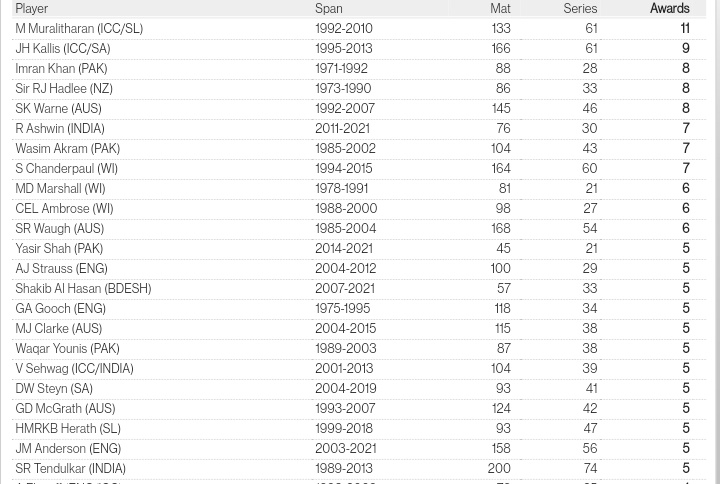Image resolution: width=720 pixels, height=484 pixels.
Task: Select S Chanderpaul's name link
Action: coord(54,169)
